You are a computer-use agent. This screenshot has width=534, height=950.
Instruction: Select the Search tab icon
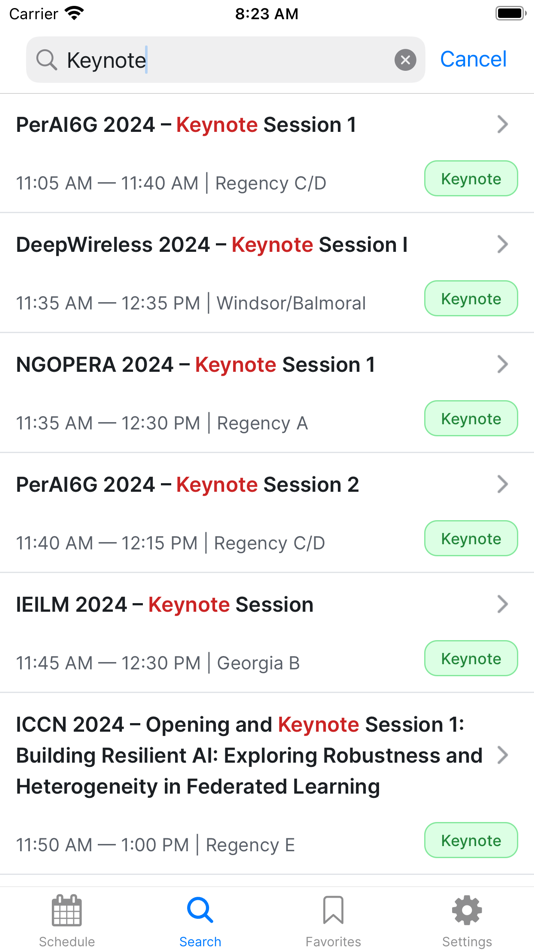click(200, 920)
